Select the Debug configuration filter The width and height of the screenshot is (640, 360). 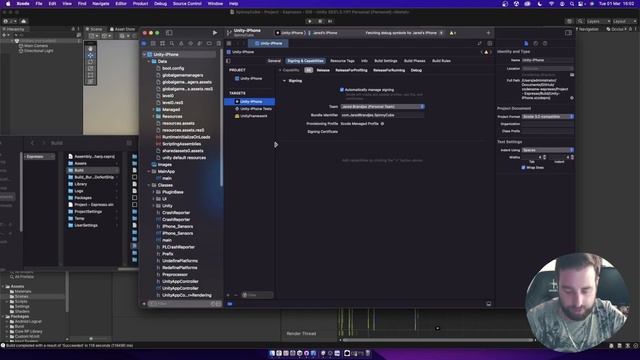pyautogui.click(x=416, y=70)
